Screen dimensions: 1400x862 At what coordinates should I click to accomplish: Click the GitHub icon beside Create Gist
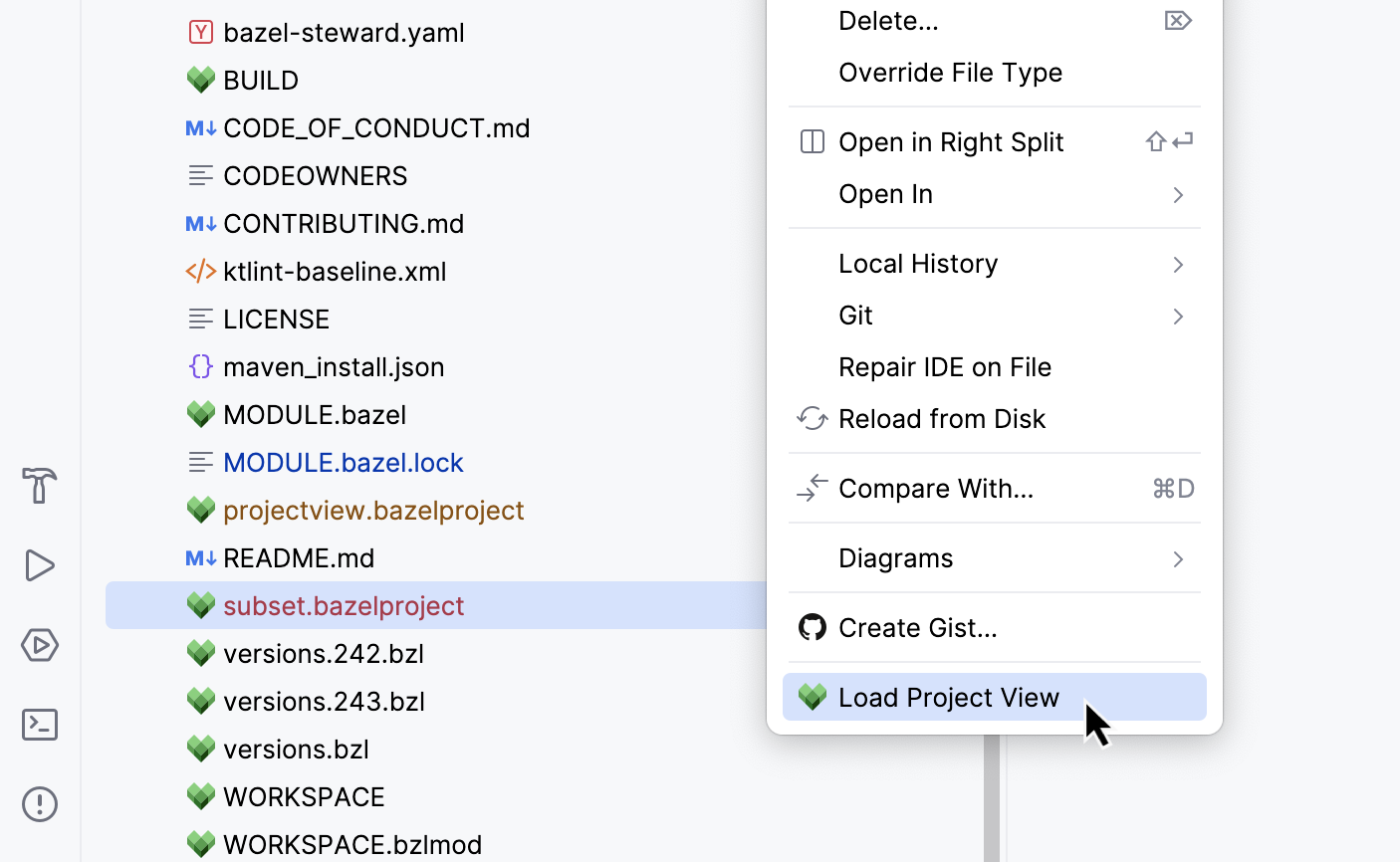pyautogui.click(x=812, y=627)
